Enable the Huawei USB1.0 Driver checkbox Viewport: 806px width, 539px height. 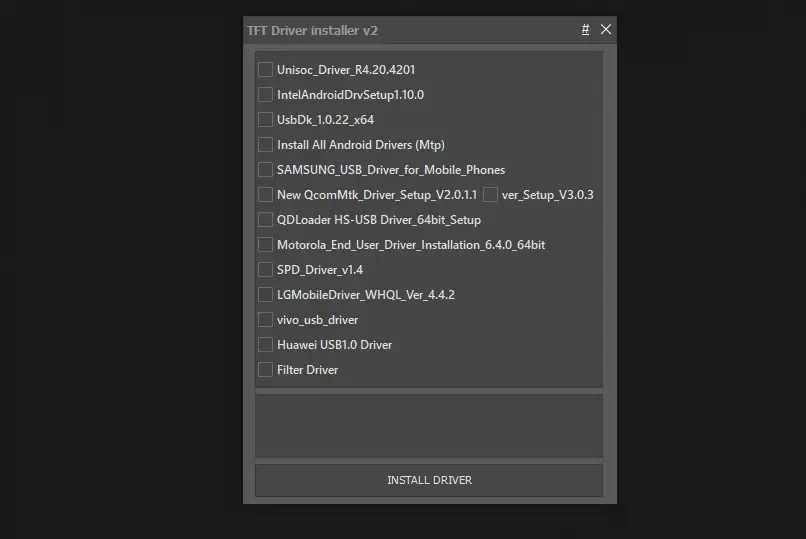(x=265, y=345)
